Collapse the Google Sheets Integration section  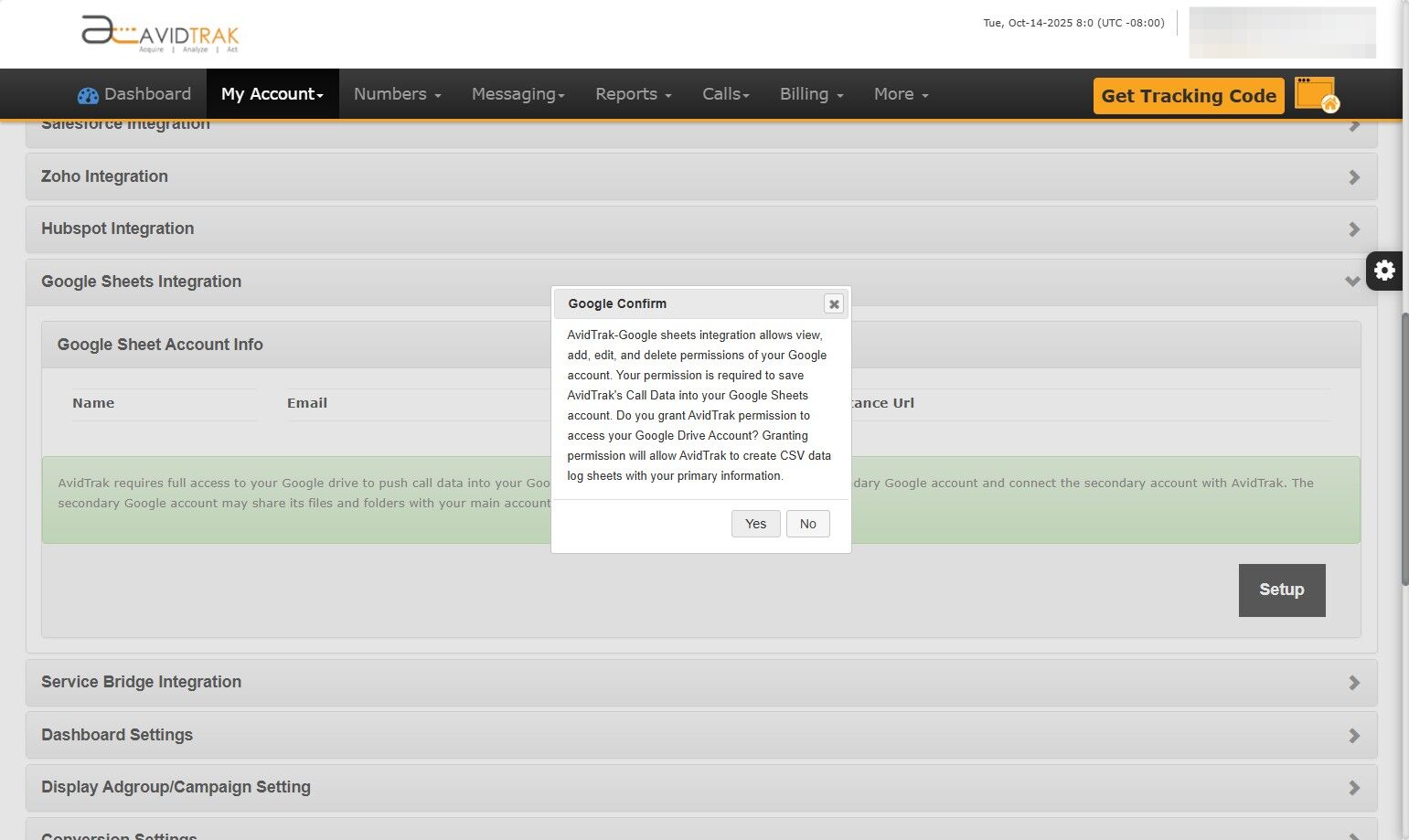point(701,282)
